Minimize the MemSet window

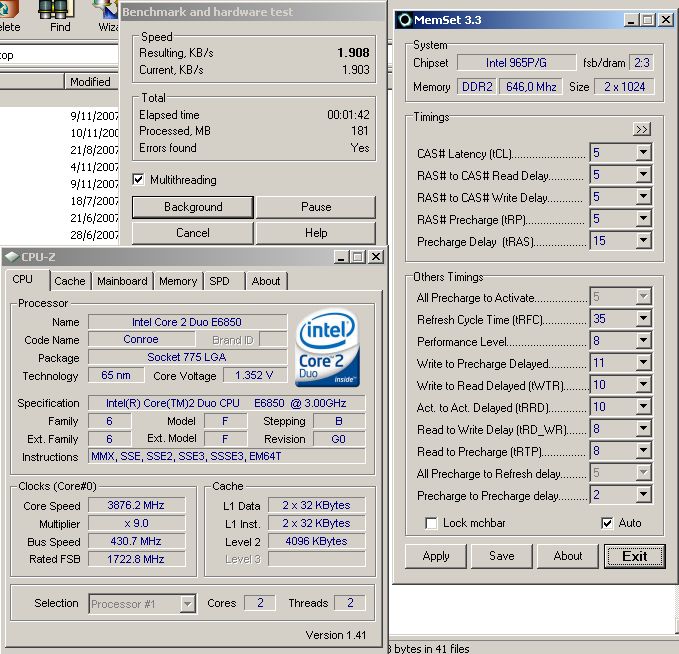[x=632, y=20]
